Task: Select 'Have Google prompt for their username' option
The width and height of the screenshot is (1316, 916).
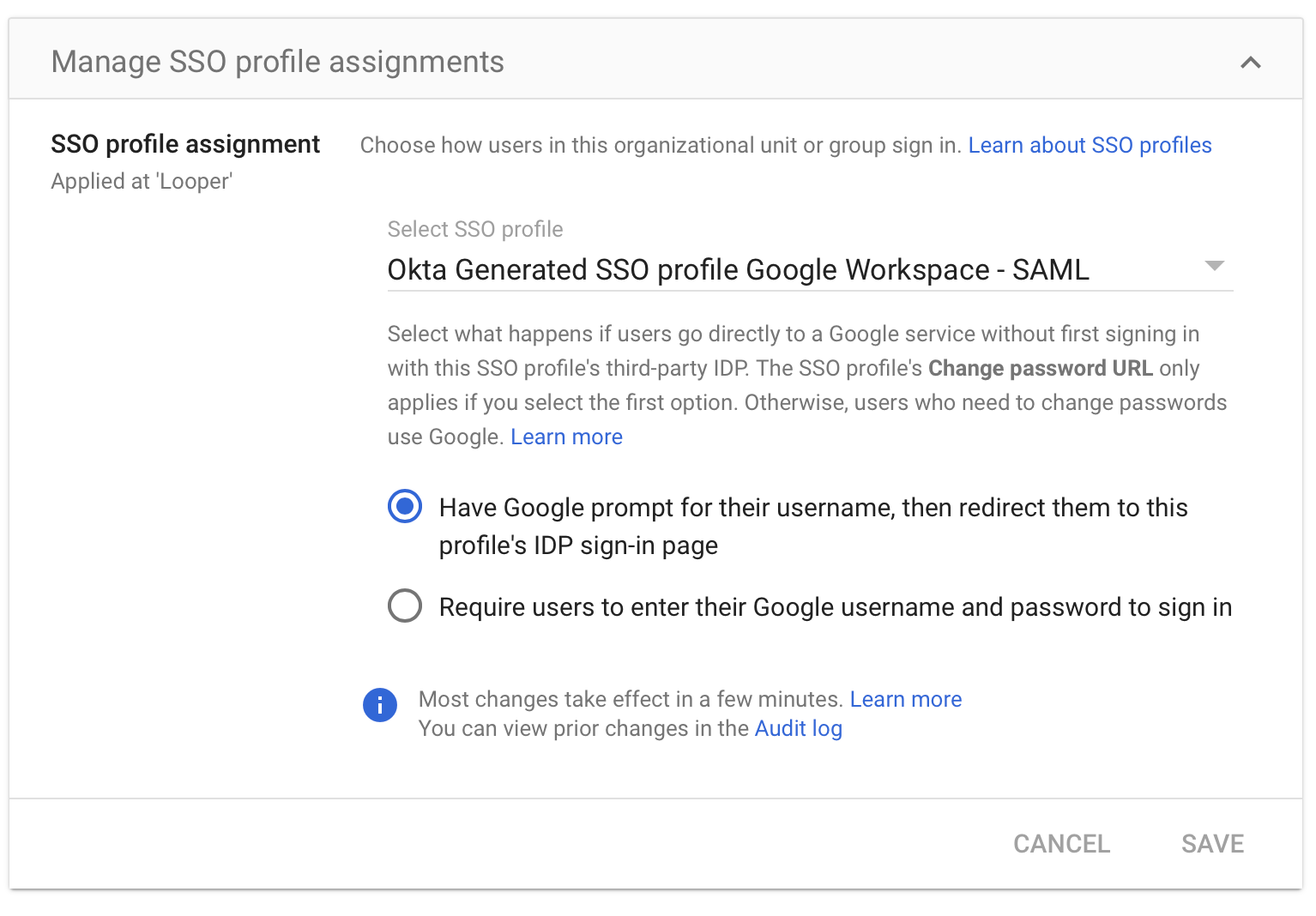Action: point(404,507)
